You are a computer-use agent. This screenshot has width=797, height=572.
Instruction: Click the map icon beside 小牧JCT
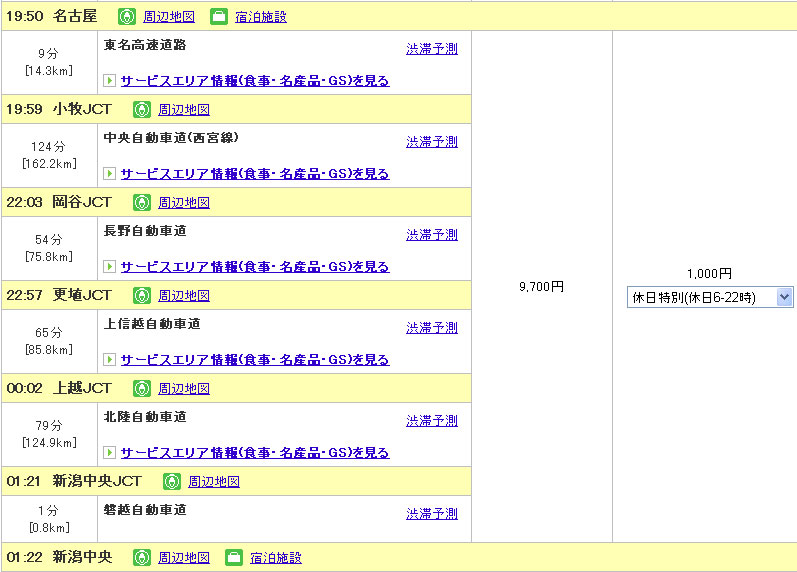click(x=142, y=109)
